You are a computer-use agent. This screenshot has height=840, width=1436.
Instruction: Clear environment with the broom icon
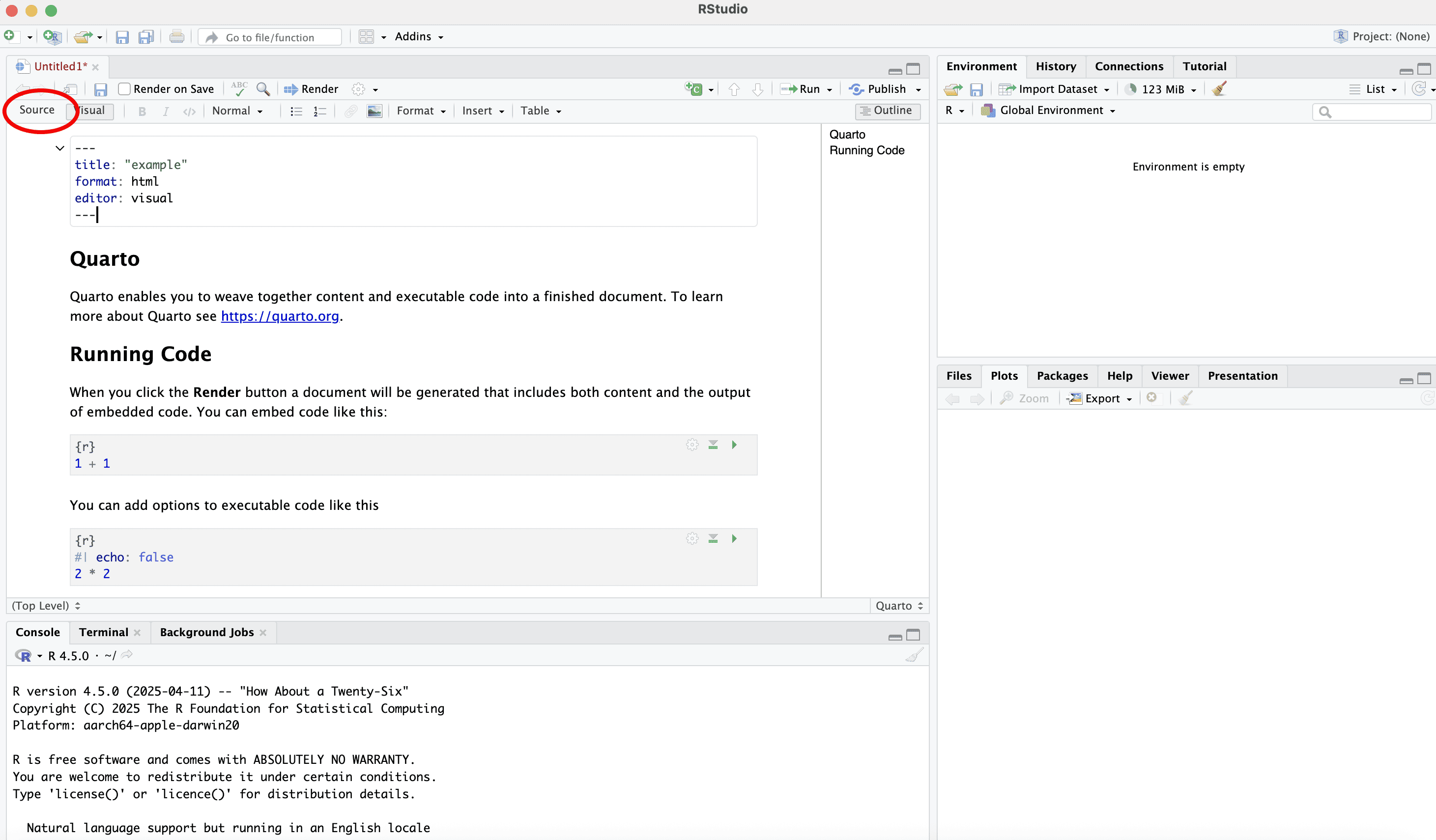1219,89
